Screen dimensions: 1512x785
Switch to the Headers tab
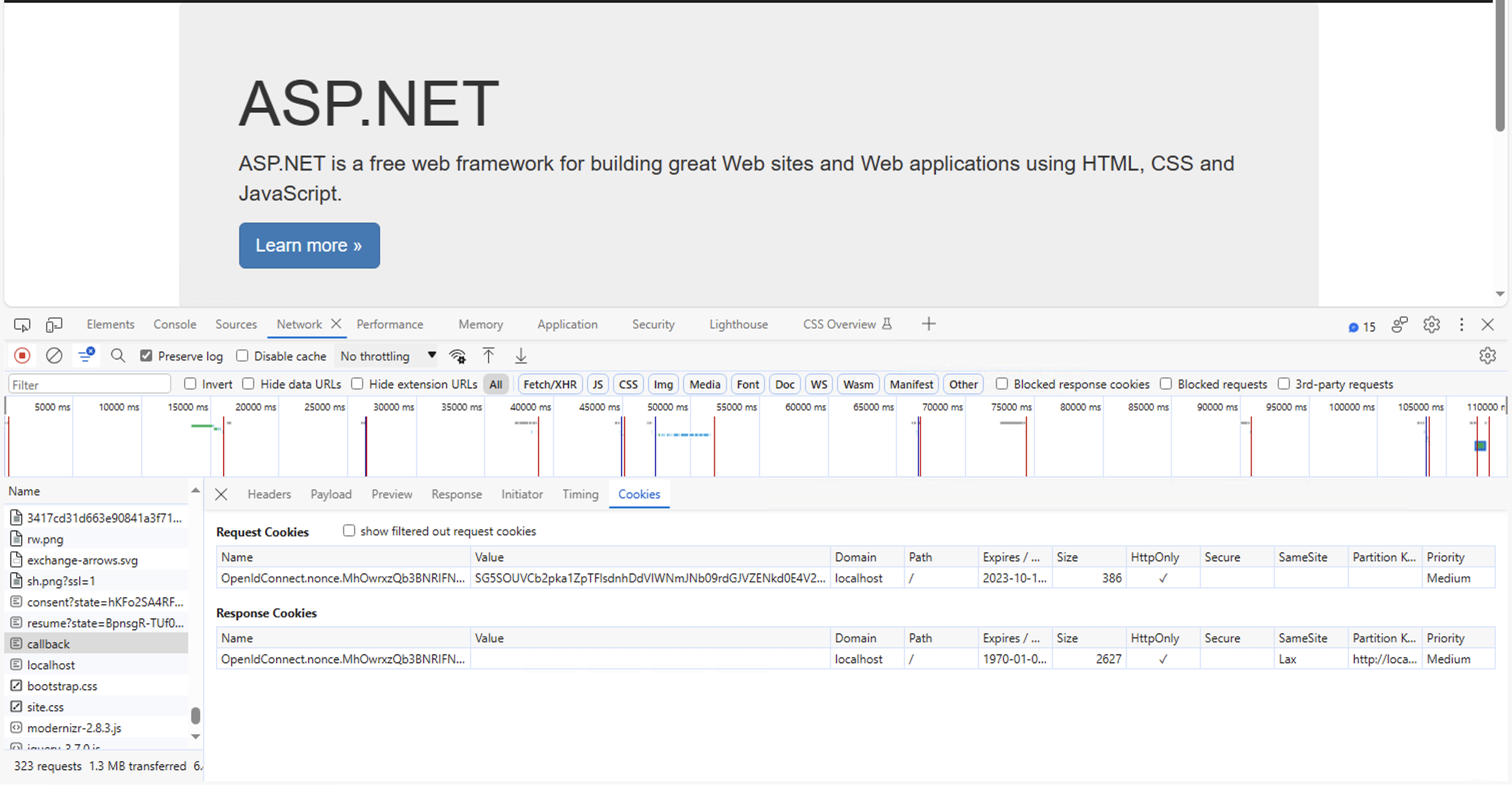tap(269, 494)
